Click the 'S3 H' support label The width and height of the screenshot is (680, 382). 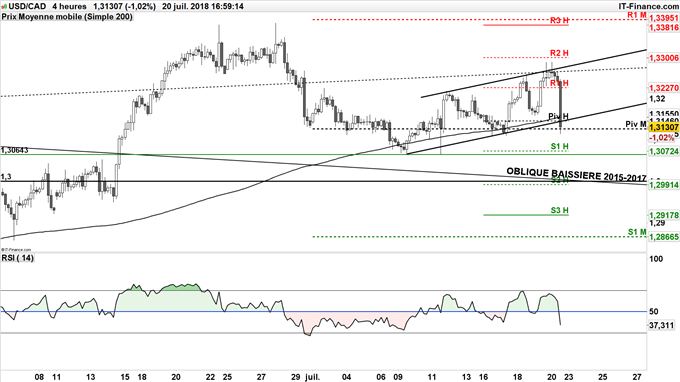pyautogui.click(x=559, y=210)
